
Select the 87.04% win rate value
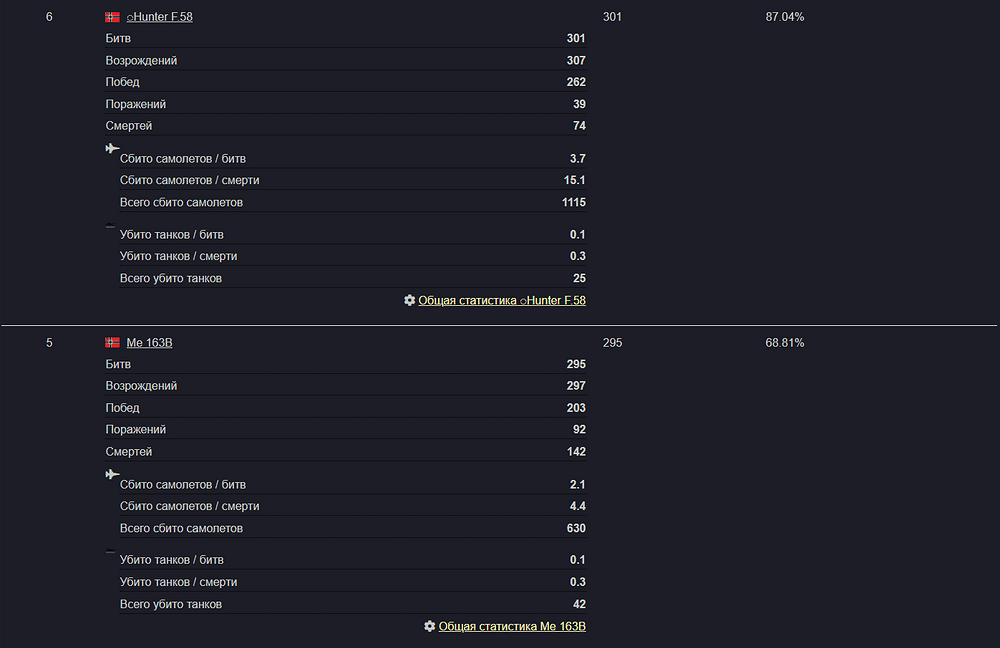(x=784, y=17)
